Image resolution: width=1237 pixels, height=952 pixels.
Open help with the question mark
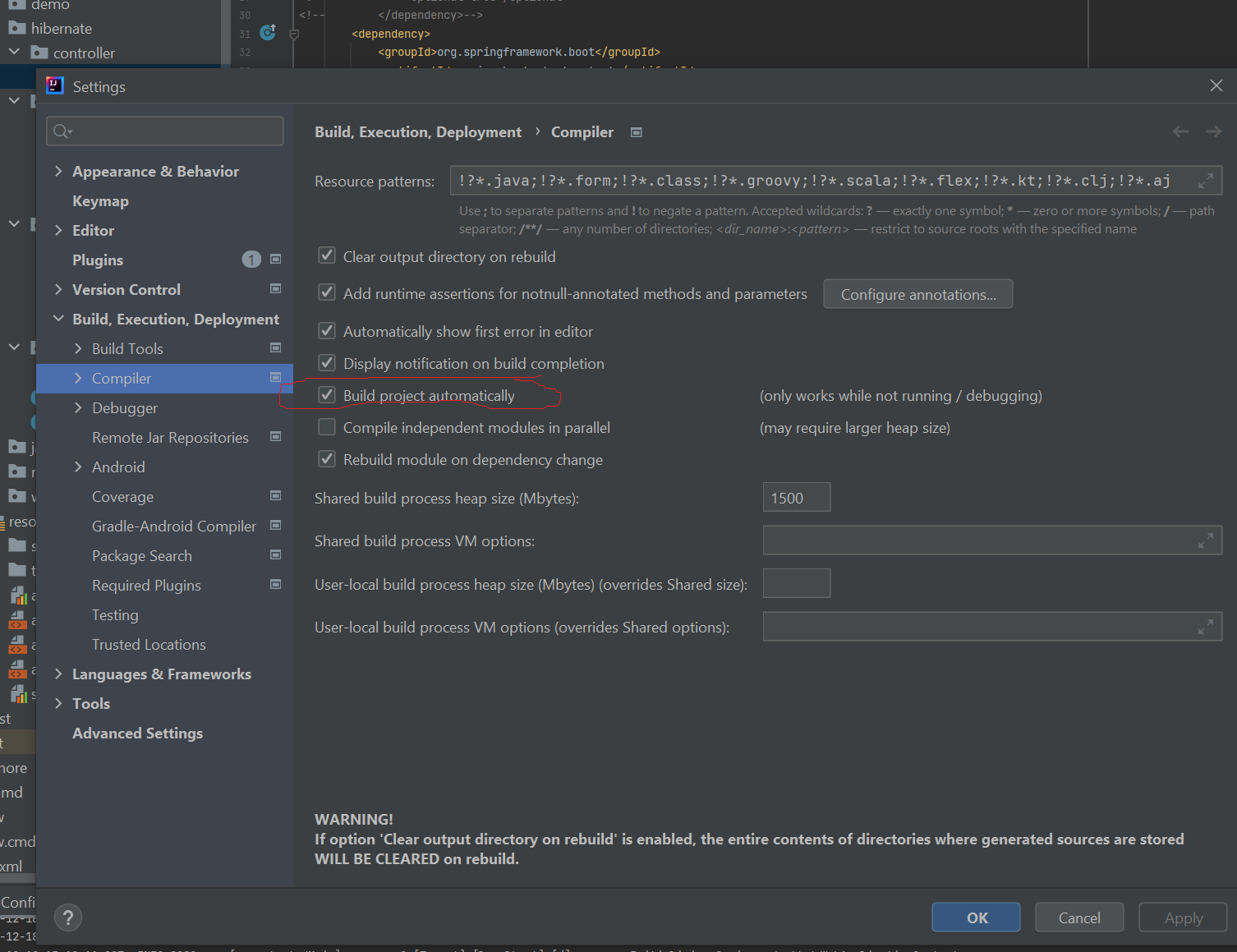[x=68, y=918]
